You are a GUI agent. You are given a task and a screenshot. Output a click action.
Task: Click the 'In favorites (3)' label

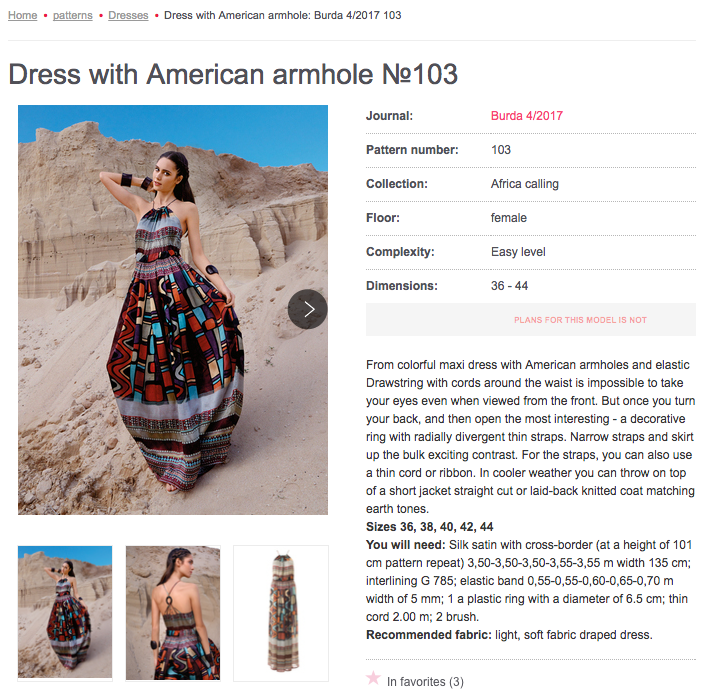click(x=425, y=682)
